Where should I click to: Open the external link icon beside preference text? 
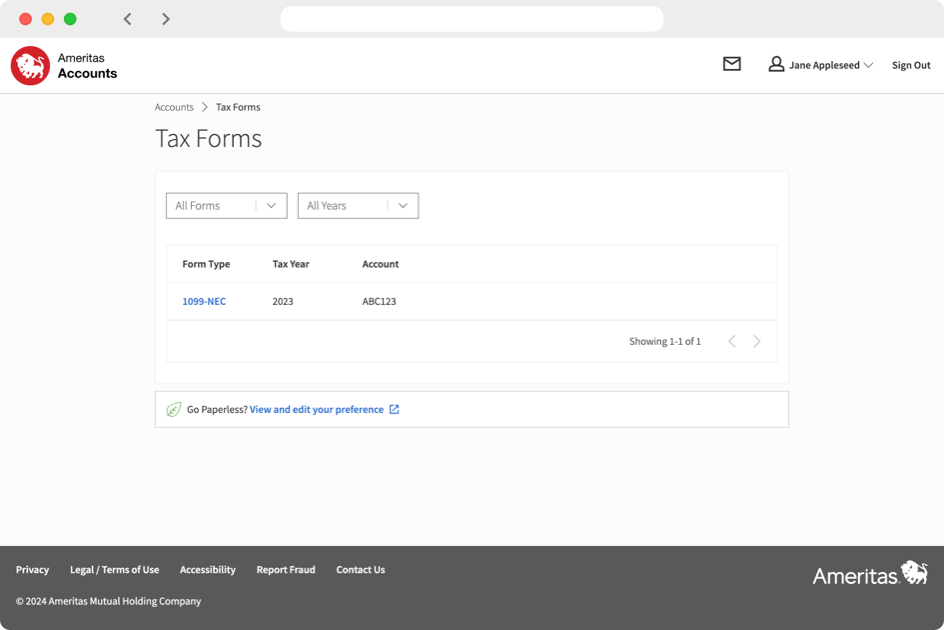pyautogui.click(x=394, y=409)
